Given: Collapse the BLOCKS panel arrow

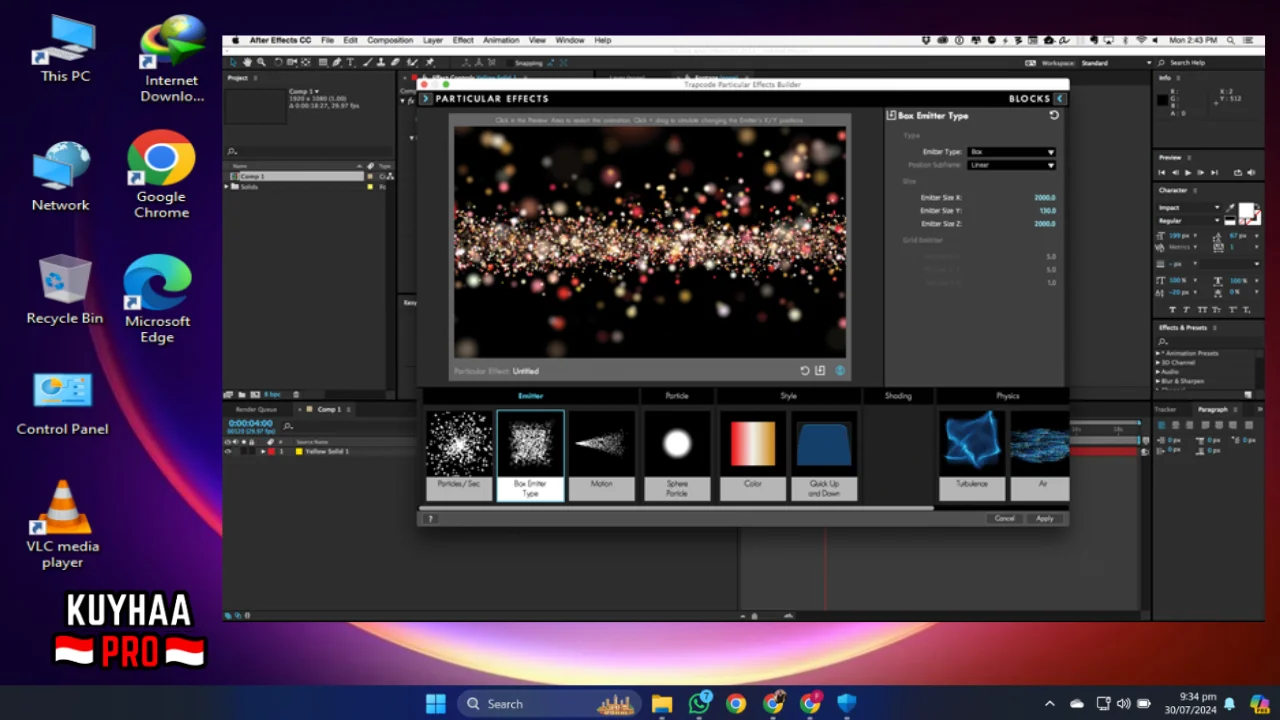Looking at the screenshot, I should click(1060, 99).
